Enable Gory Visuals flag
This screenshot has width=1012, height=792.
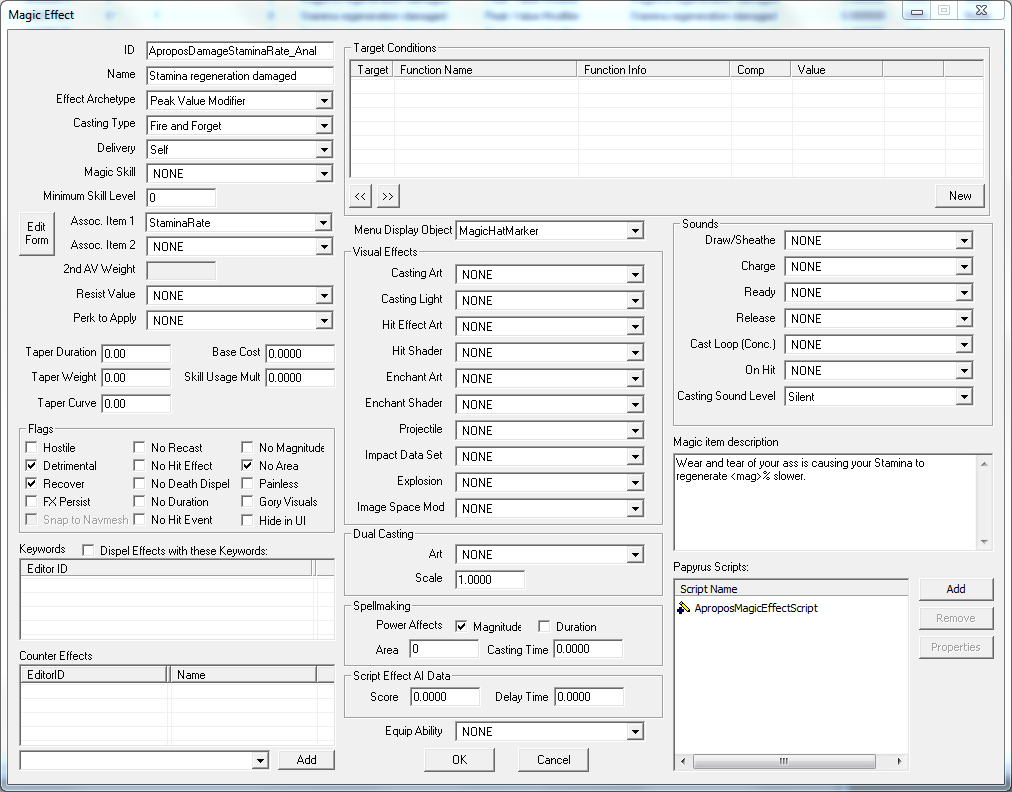(x=247, y=502)
